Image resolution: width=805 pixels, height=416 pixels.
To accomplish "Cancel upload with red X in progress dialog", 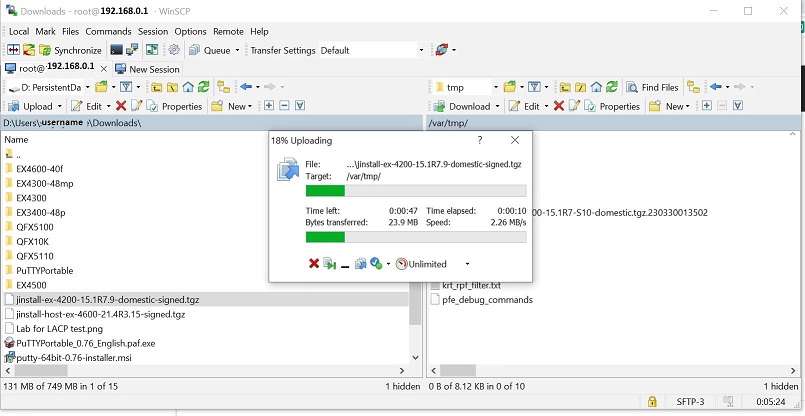I will pos(314,264).
